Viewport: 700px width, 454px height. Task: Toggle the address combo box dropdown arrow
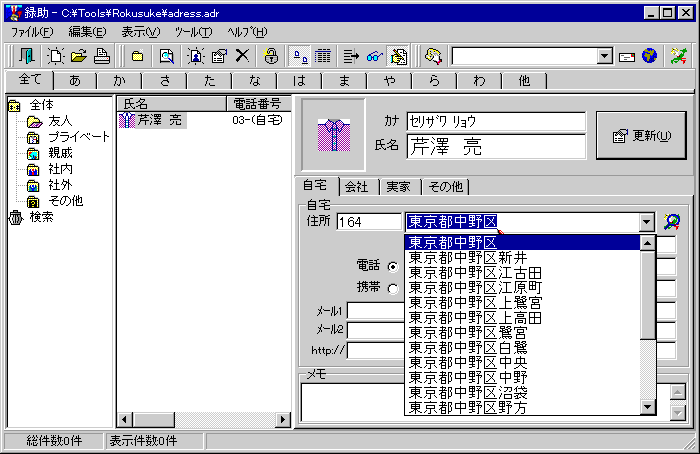pos(646,222)
